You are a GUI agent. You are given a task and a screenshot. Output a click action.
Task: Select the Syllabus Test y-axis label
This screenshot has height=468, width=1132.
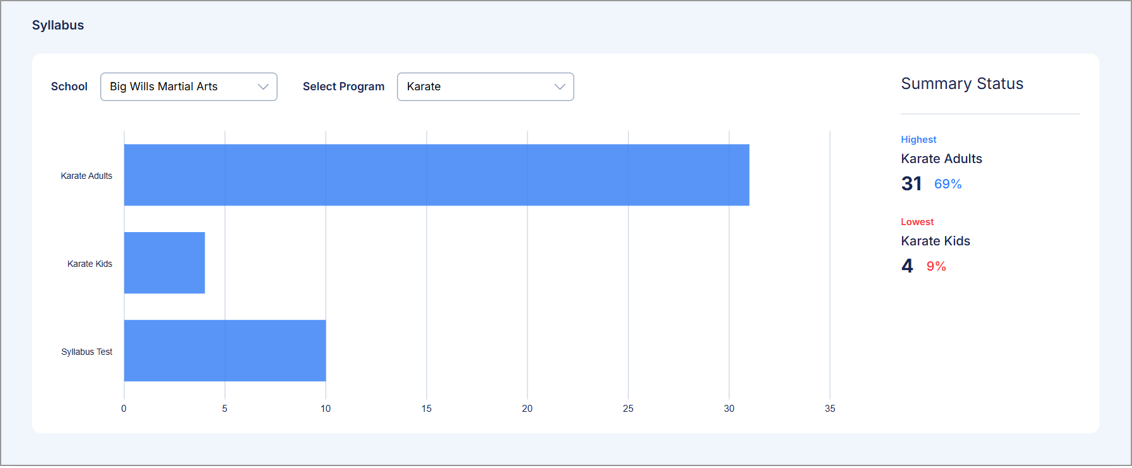[86, 352]
